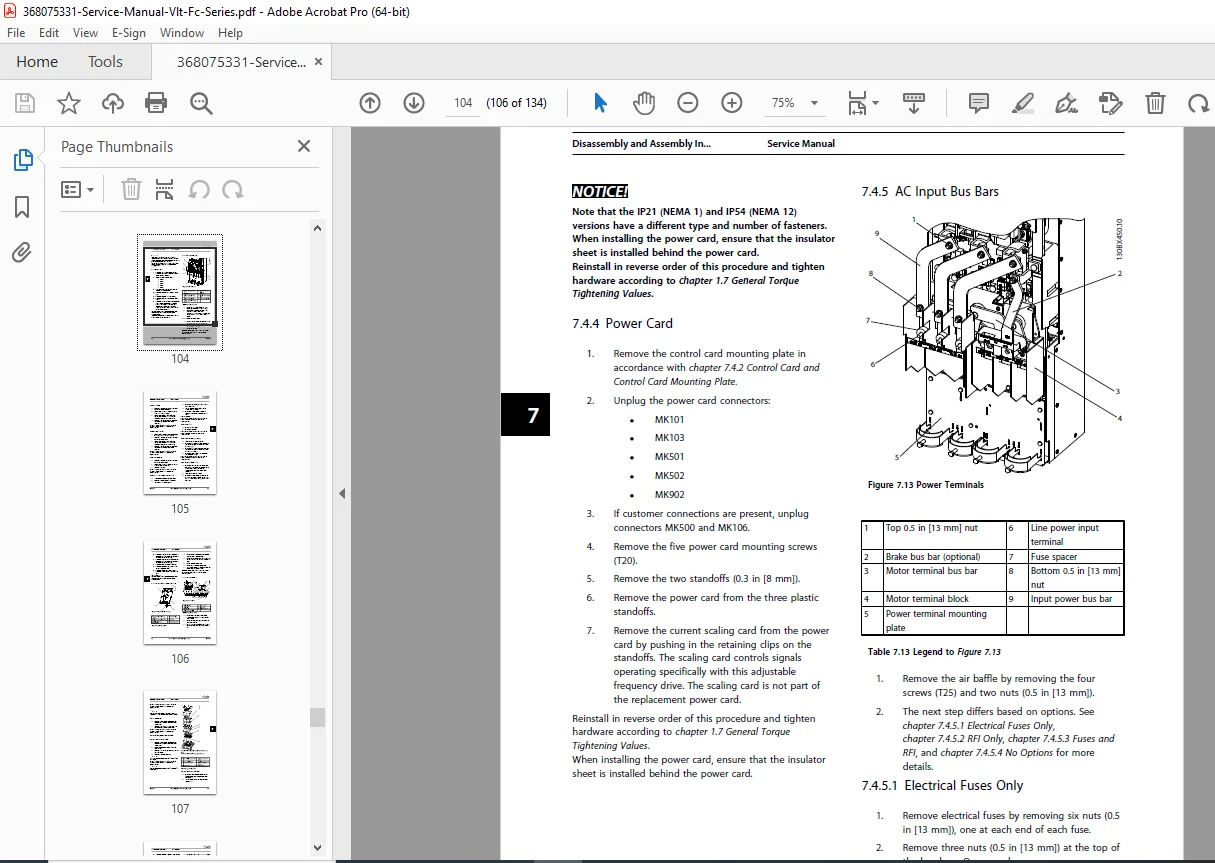Open the Bookmarks sidebar panel
The image size is (1215, 863).
tap(22, 207)
